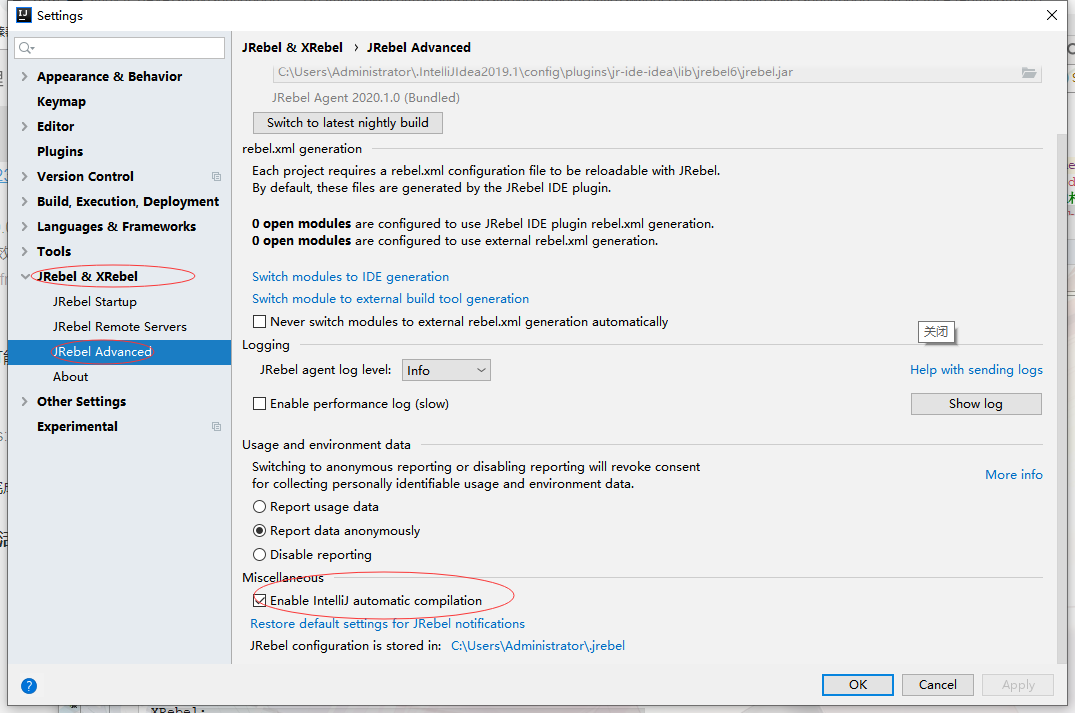Uncheck Enable IntelliJ automatic compilation
This screenshot has height=713, width=1075.
[x=260, y=601]
